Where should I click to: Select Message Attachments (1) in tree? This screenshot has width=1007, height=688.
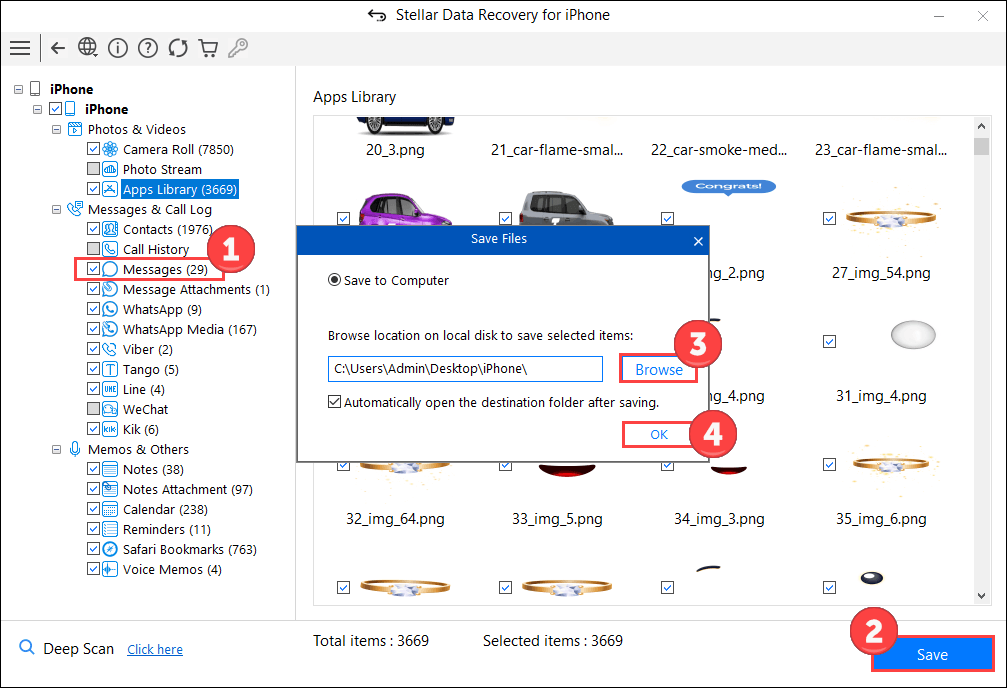[196, 290]
